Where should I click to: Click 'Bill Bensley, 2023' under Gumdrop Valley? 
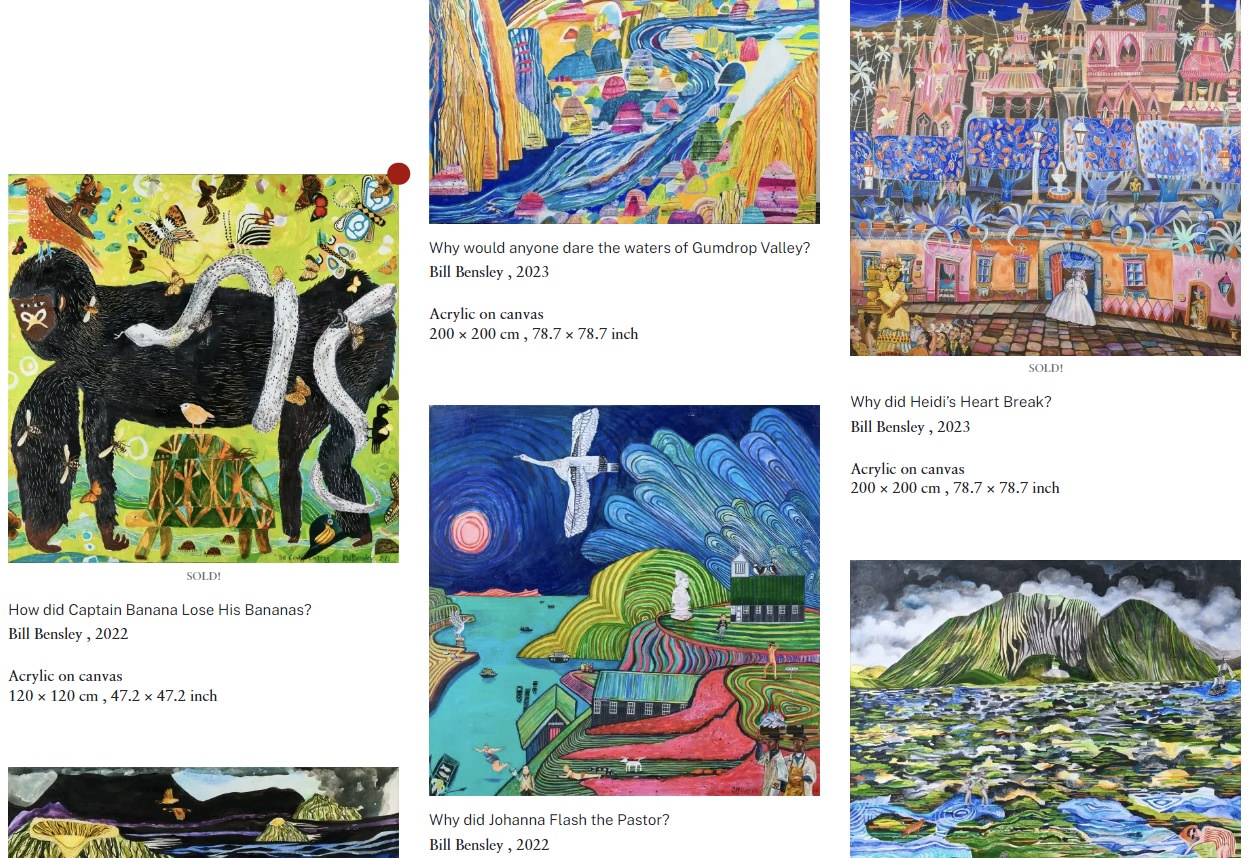click(x=489, y=272)
